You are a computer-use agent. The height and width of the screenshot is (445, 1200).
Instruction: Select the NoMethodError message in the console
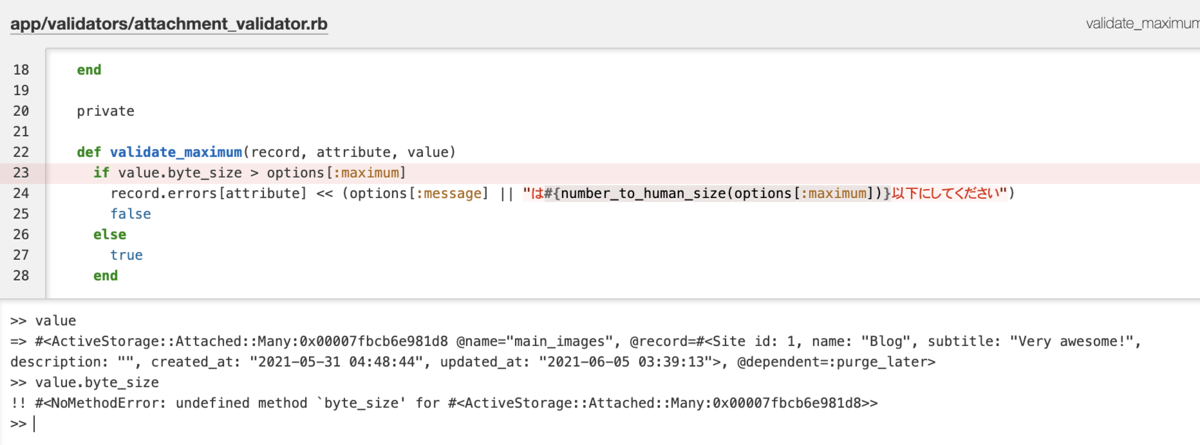[x=446, y=402]
